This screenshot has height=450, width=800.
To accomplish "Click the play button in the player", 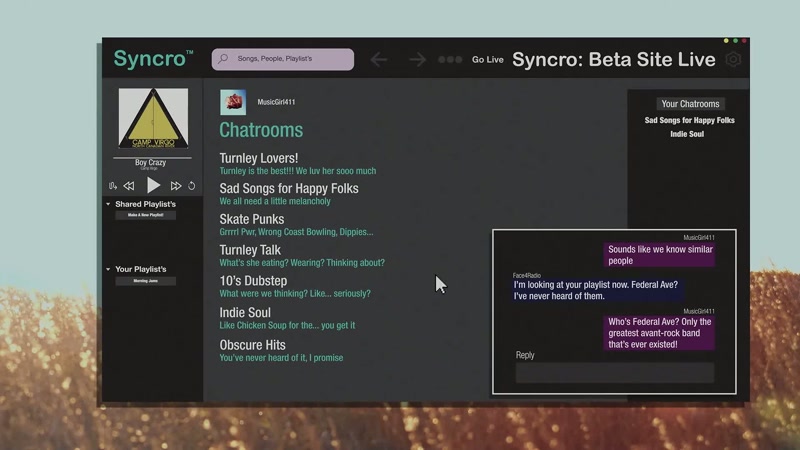I will coord(154,185).
